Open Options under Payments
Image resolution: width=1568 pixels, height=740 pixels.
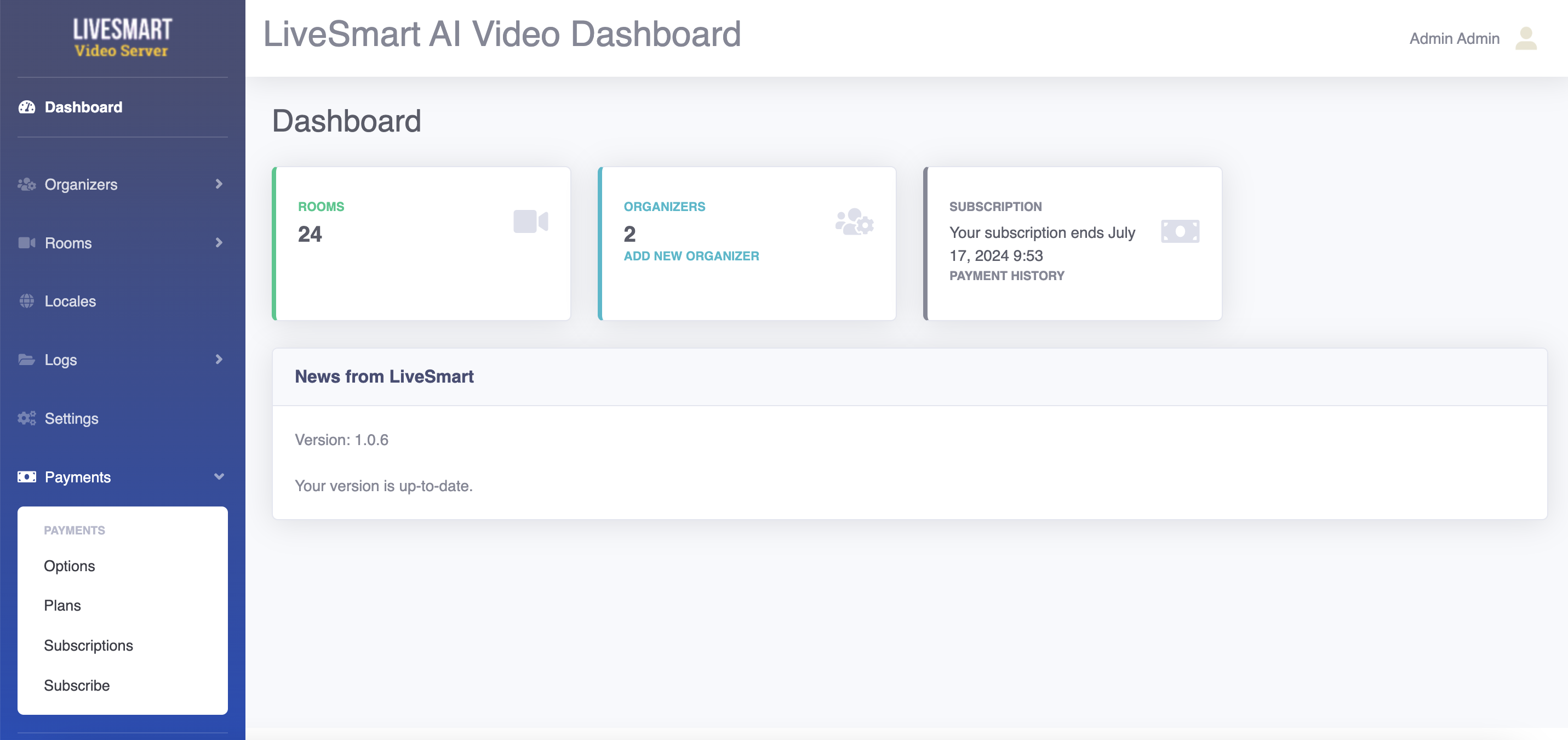[x=70, y=566]
